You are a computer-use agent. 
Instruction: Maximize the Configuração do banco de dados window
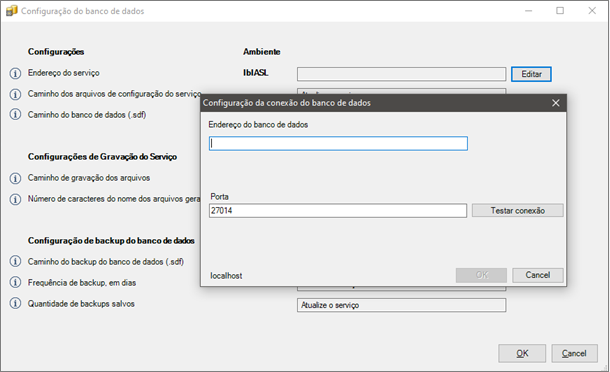pos(560,11)
